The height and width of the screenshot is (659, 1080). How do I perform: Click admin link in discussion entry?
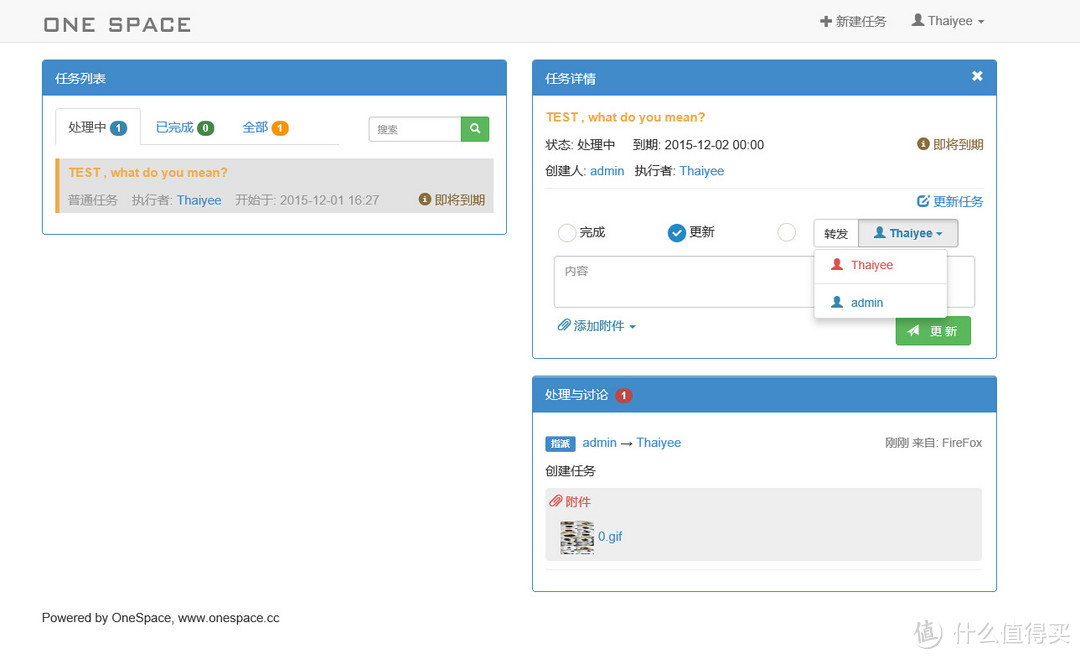599,443
